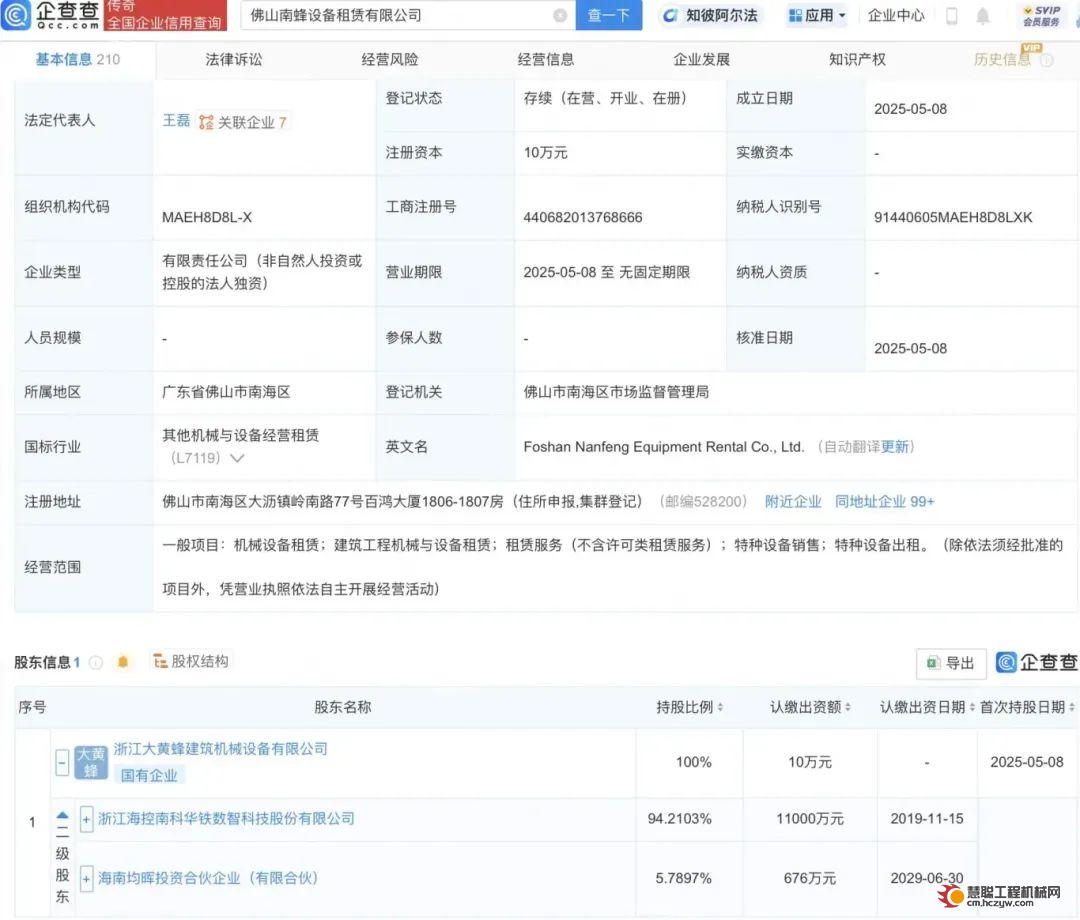Select tax ID 91440605MAEH8D8LXK
The height and width of the screenshot is (920, 1080).
click(953, 218)
